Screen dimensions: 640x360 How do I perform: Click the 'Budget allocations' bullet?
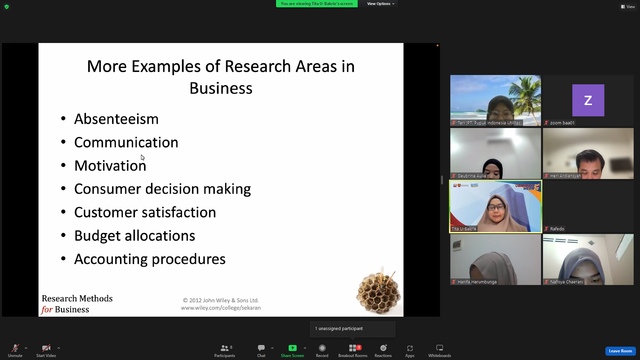135,236
